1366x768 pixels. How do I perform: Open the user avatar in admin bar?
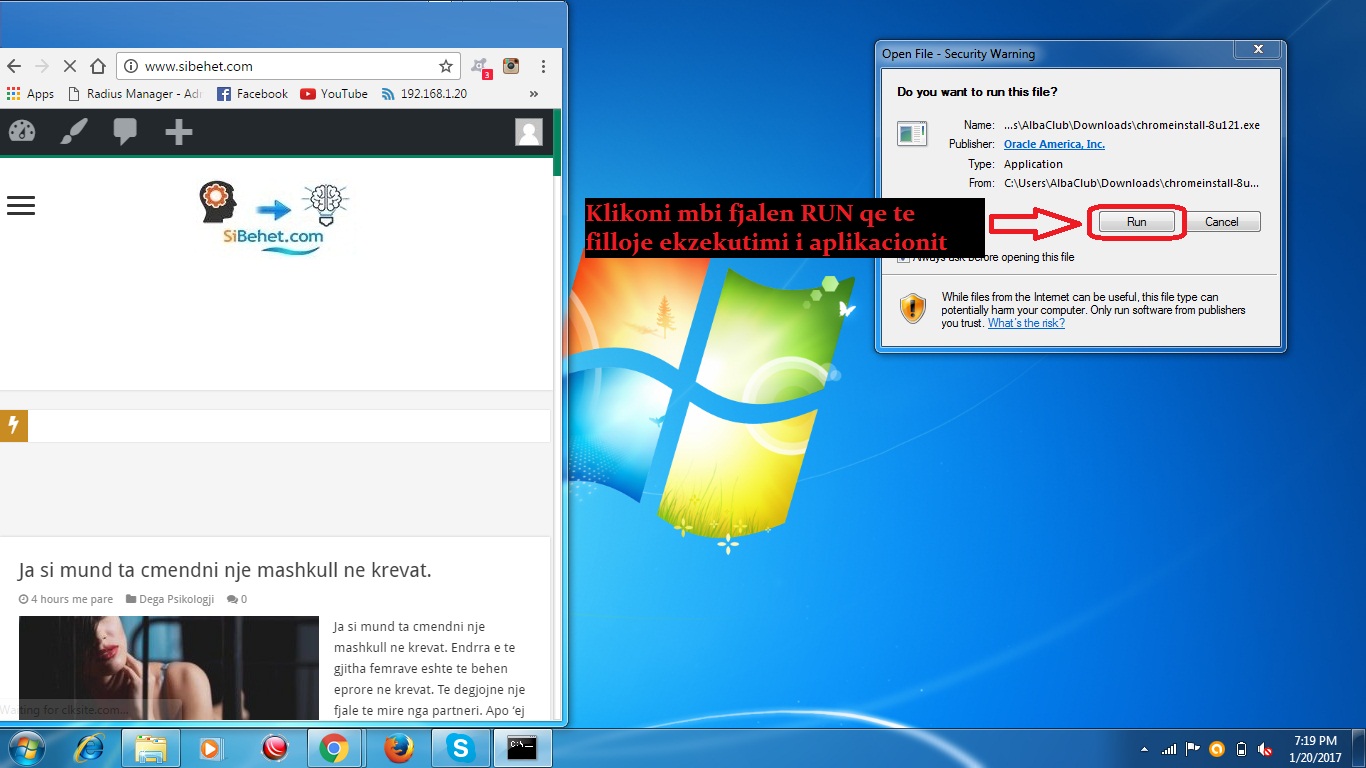coord(529,132)
